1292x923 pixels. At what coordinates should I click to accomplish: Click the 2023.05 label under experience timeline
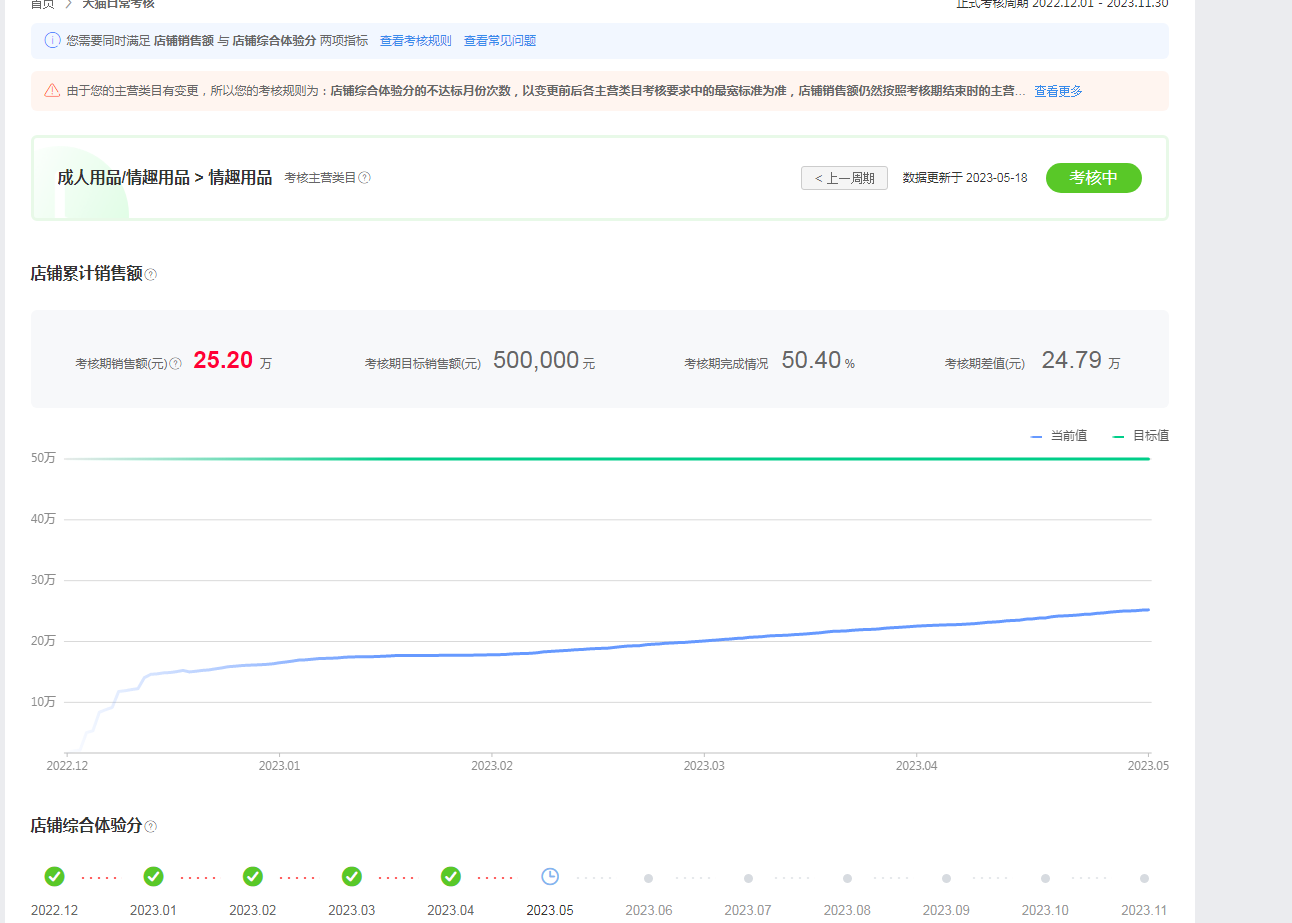(550, 910)
